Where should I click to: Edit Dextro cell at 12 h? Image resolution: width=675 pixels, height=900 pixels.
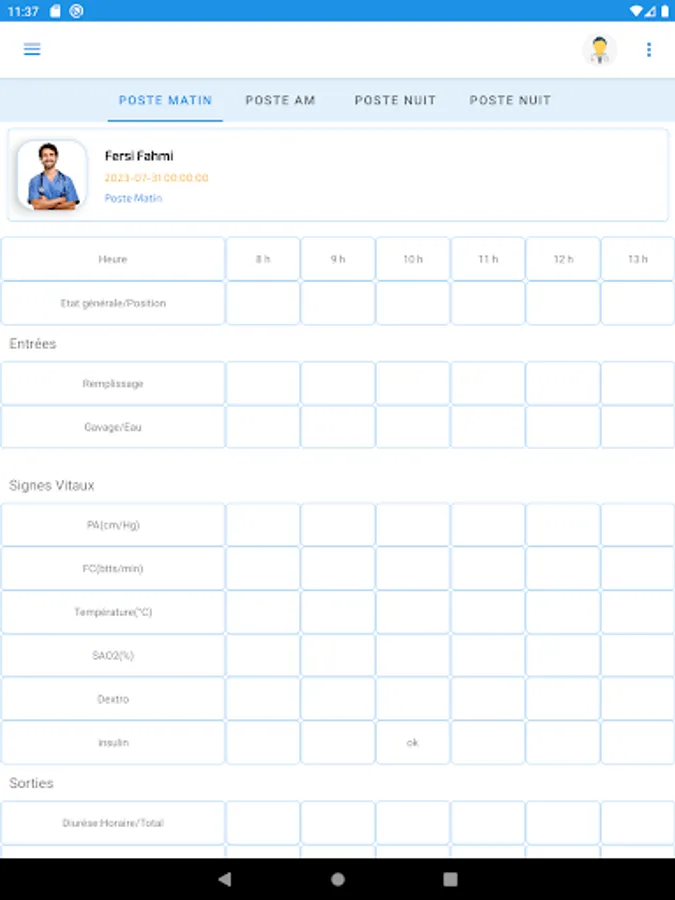pos(563,699)
